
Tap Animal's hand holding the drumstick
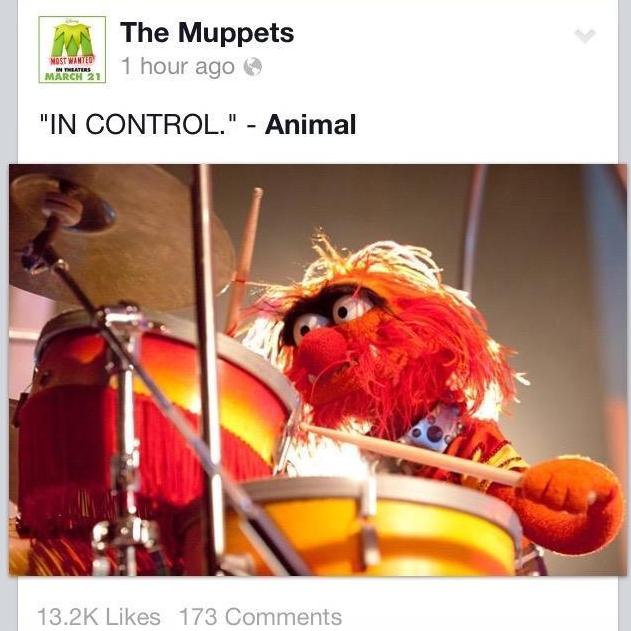tap(569, 505)
